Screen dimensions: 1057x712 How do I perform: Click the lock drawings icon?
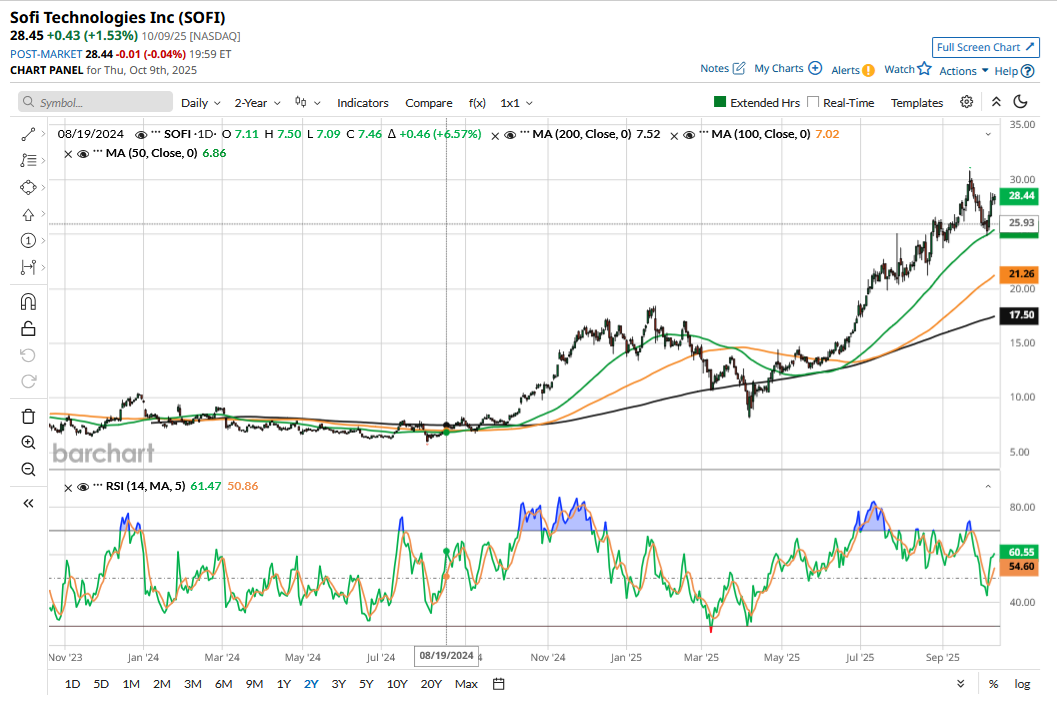click(x=28, y=328)
